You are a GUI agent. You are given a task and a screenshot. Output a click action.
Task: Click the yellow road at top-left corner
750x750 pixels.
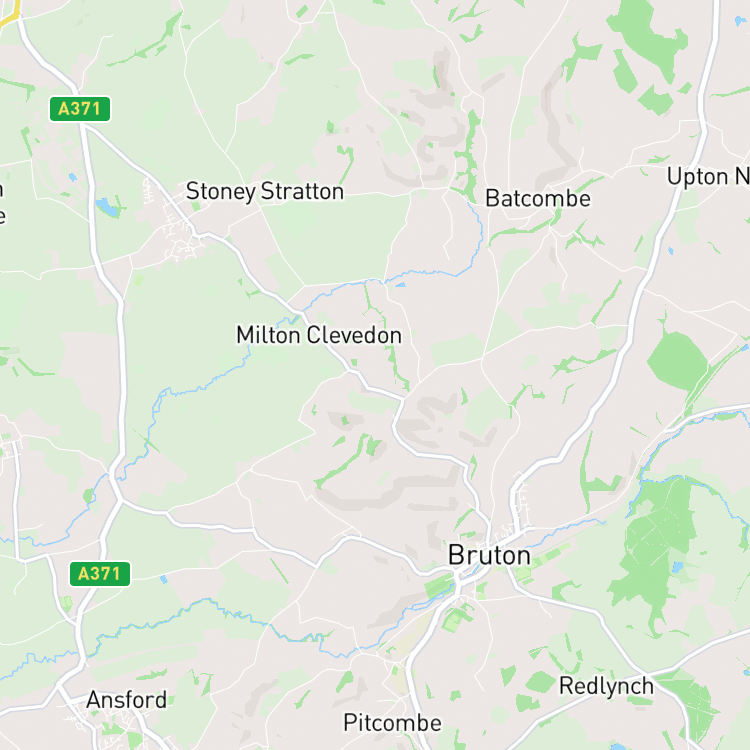pos(10,13)
